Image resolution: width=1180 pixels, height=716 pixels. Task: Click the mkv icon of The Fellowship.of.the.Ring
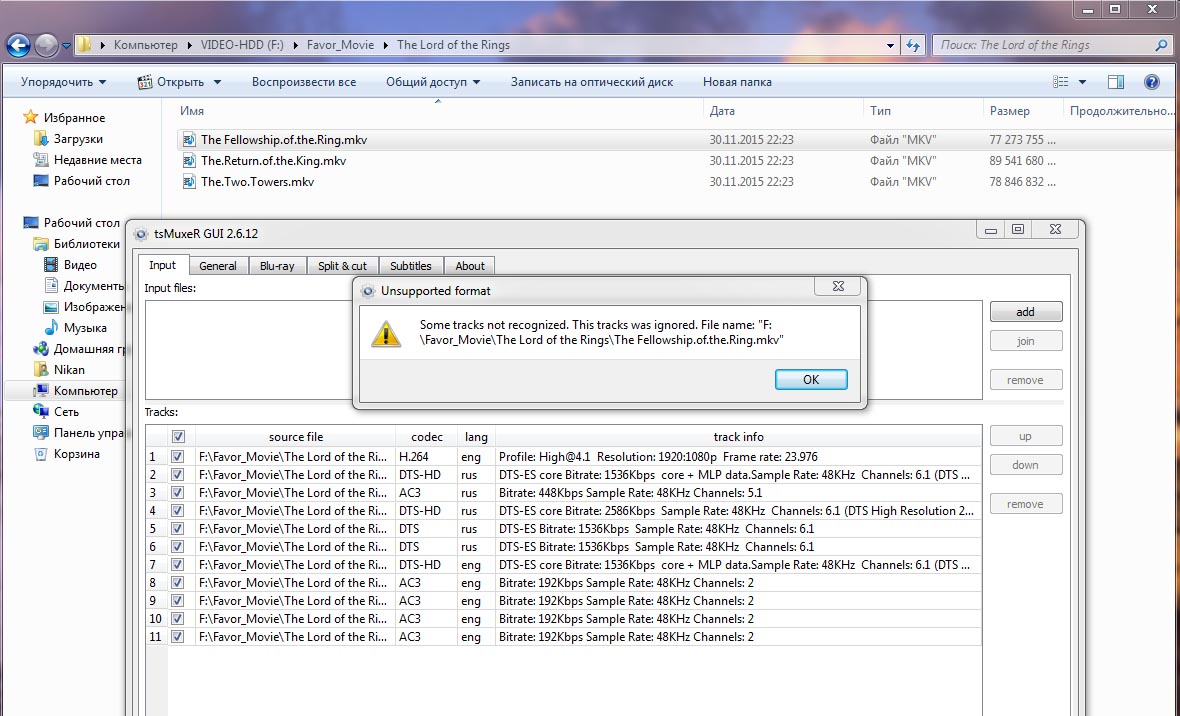[189, 139]
